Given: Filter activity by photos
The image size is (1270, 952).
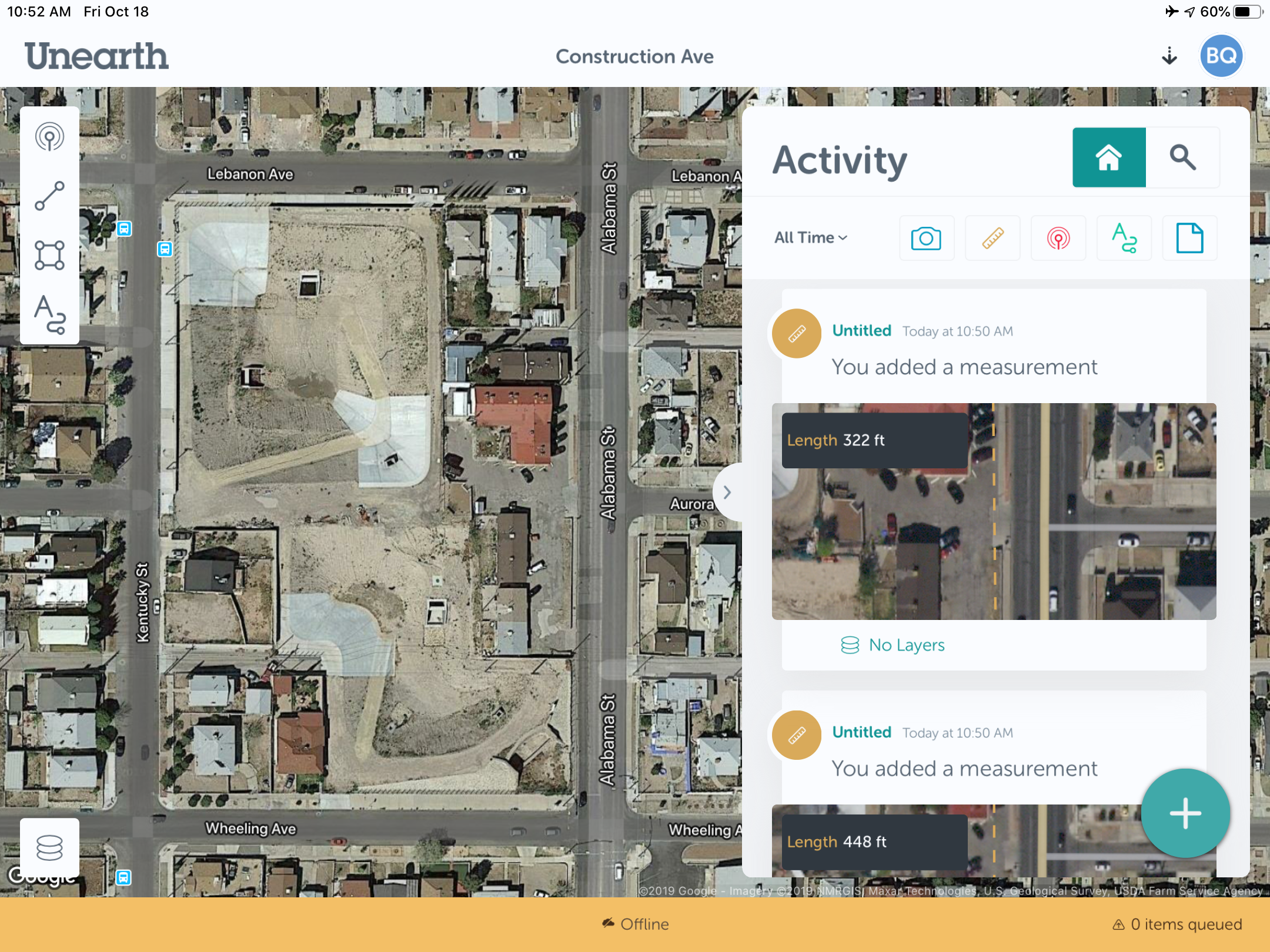Looking at the screenshot, I should [926, 238].
